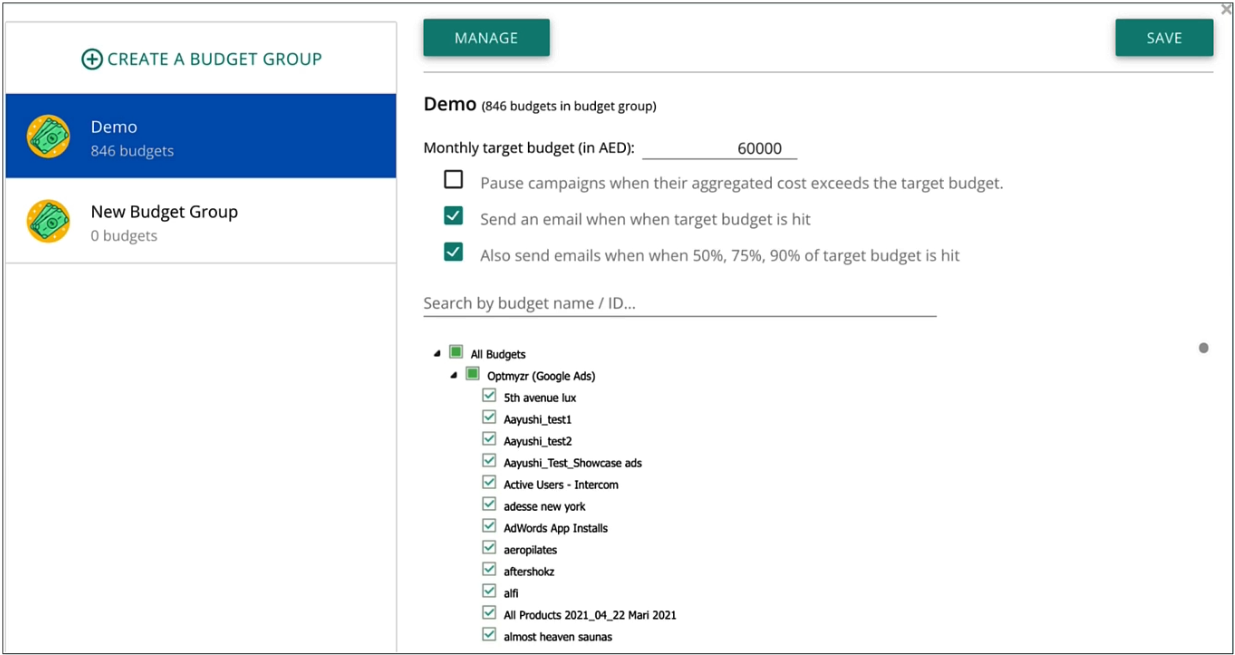
Task: Click the Demo budget group money icon
Action: pos(49,137)
